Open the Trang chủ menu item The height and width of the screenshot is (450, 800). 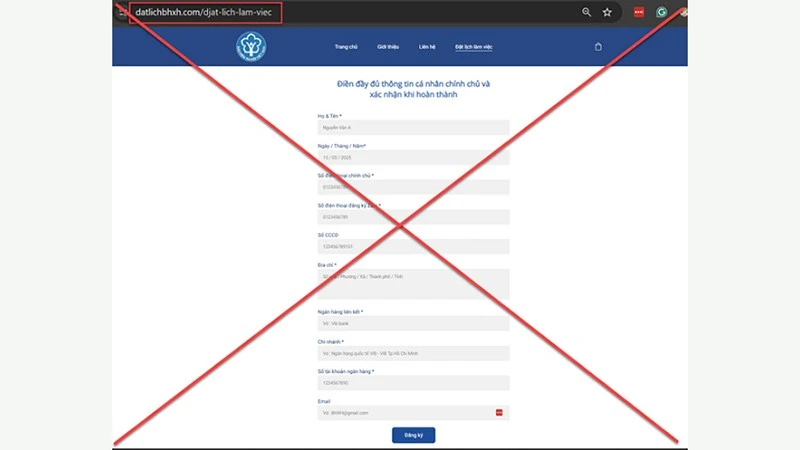coord(346,47)
